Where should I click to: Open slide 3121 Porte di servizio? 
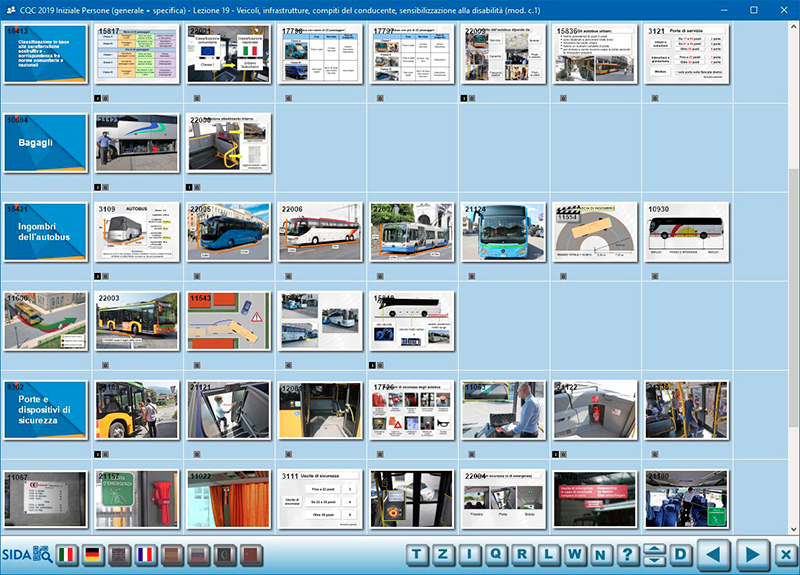coord(685,54)
